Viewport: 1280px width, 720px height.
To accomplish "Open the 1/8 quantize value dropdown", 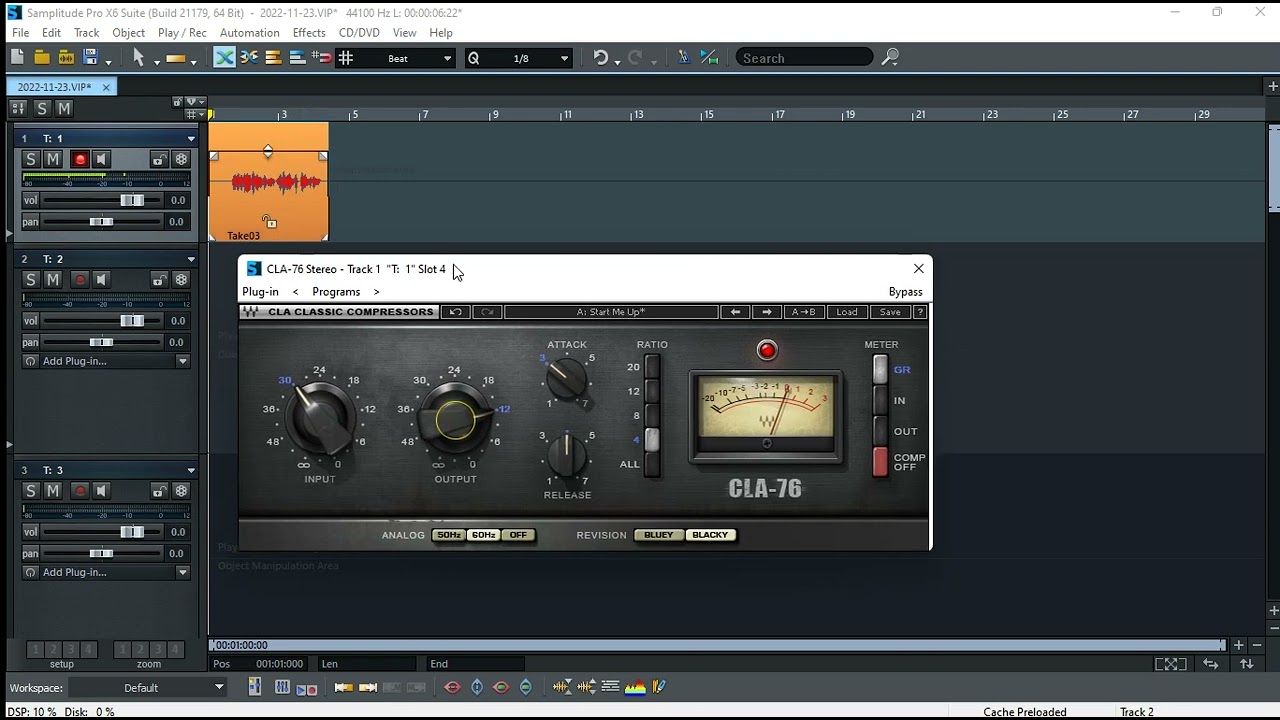I will click(x=564, y=58).
